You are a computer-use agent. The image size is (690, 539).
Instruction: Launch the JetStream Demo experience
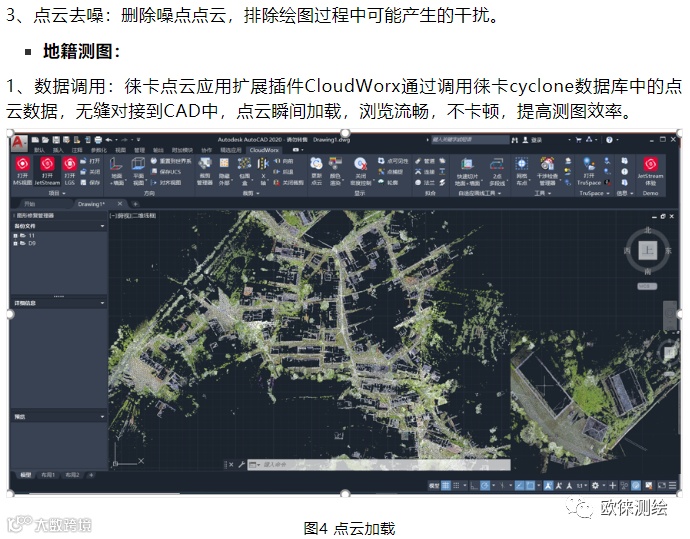click(x=650, y=170)
